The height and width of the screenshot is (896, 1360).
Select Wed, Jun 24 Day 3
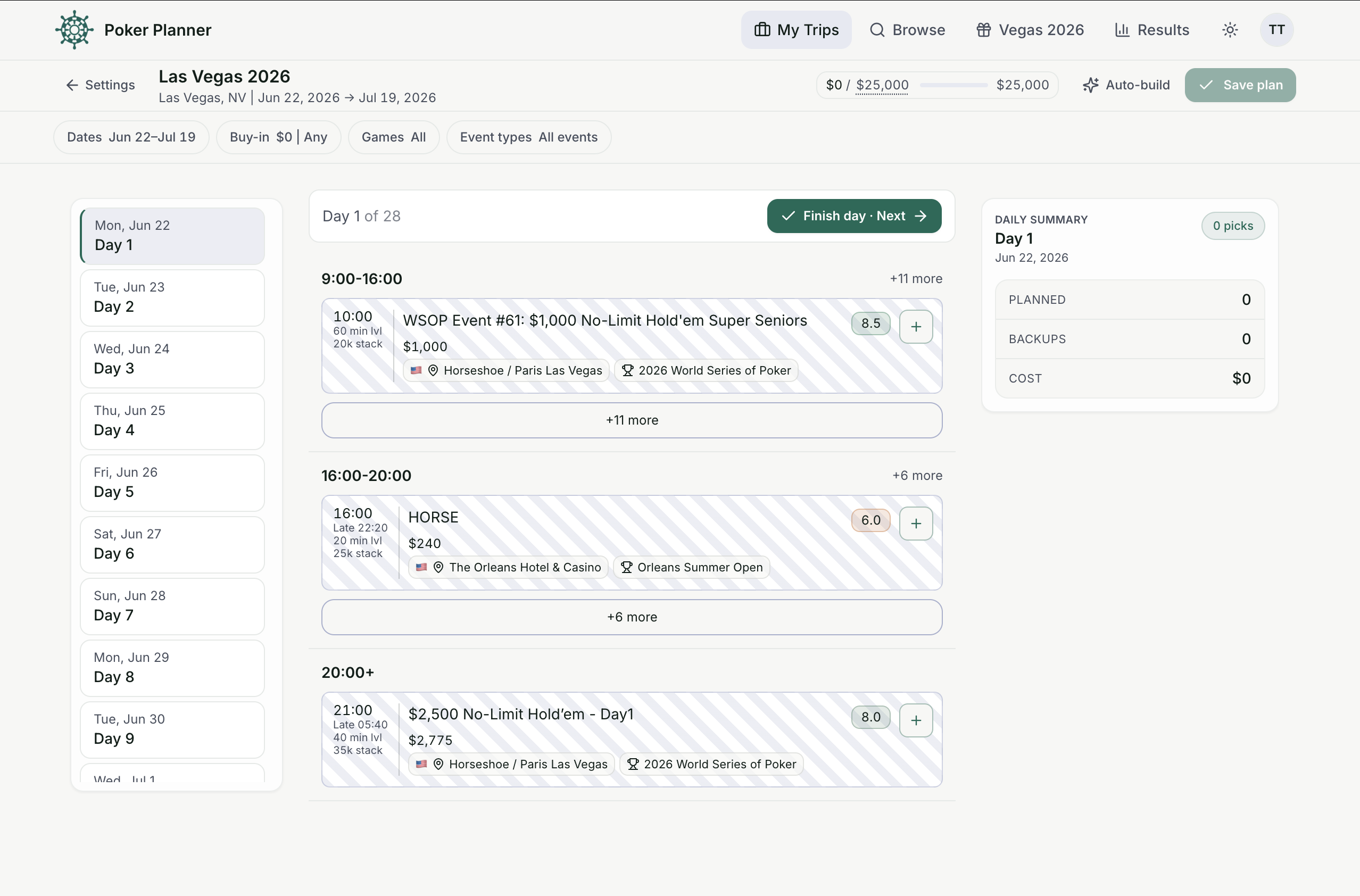(172, 360)
